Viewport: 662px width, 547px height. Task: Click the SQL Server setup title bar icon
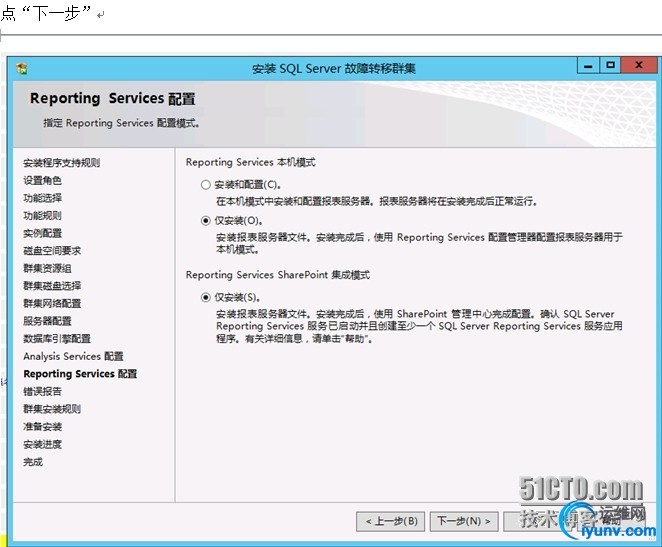point(22,68)
